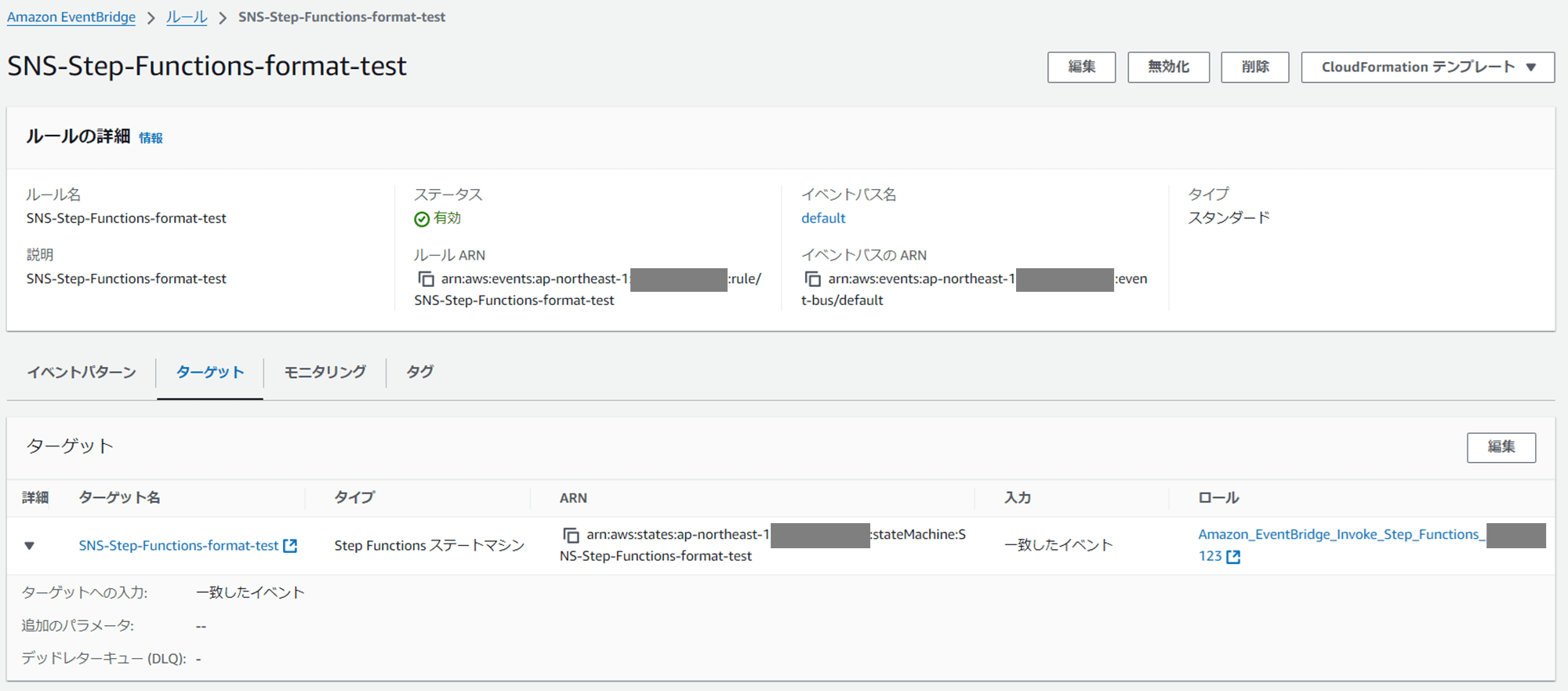Click the ターゲットへの入力 label
Image resolution: width=1568 pixels, height=691 pixels.
(85, 593)
